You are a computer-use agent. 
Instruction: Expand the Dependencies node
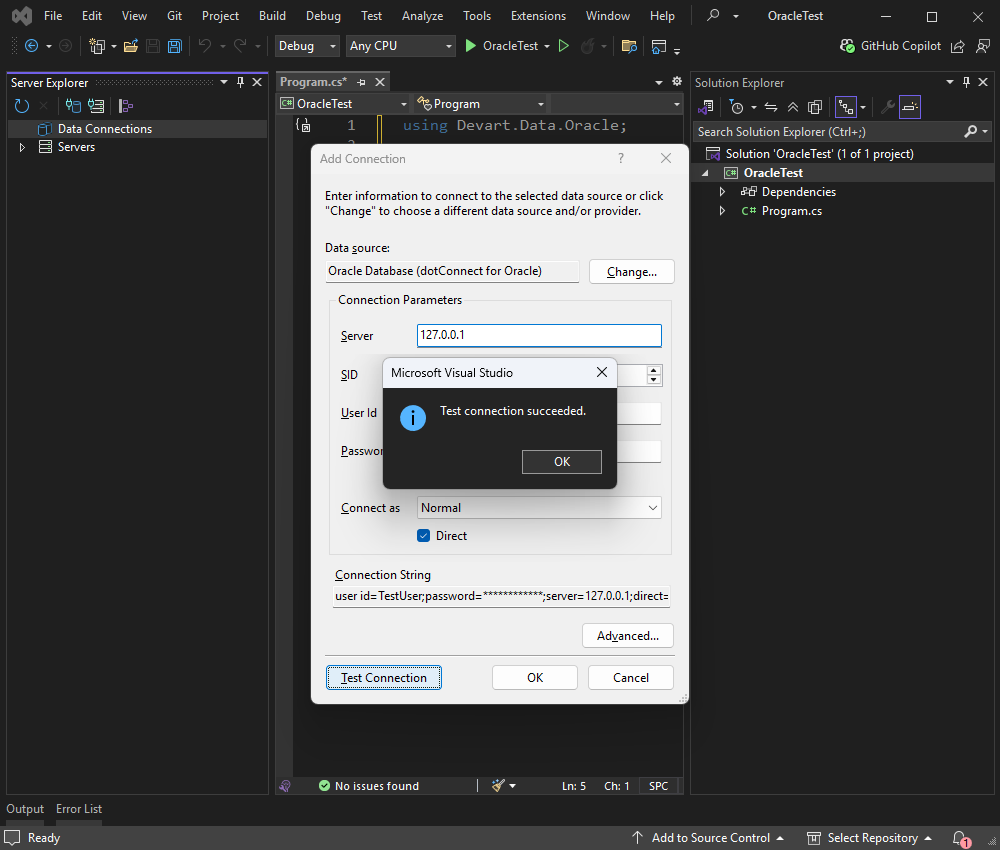click(x=723, y=192)
